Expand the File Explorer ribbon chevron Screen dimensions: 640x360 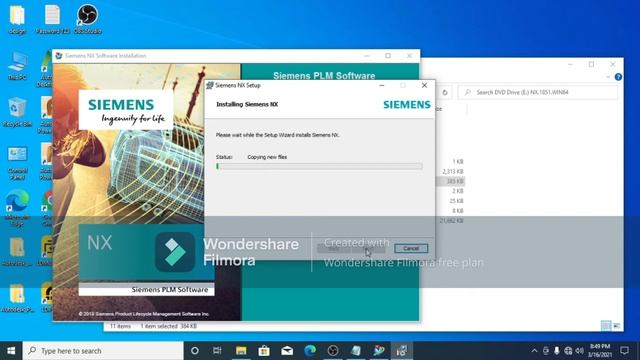(608, 77)
